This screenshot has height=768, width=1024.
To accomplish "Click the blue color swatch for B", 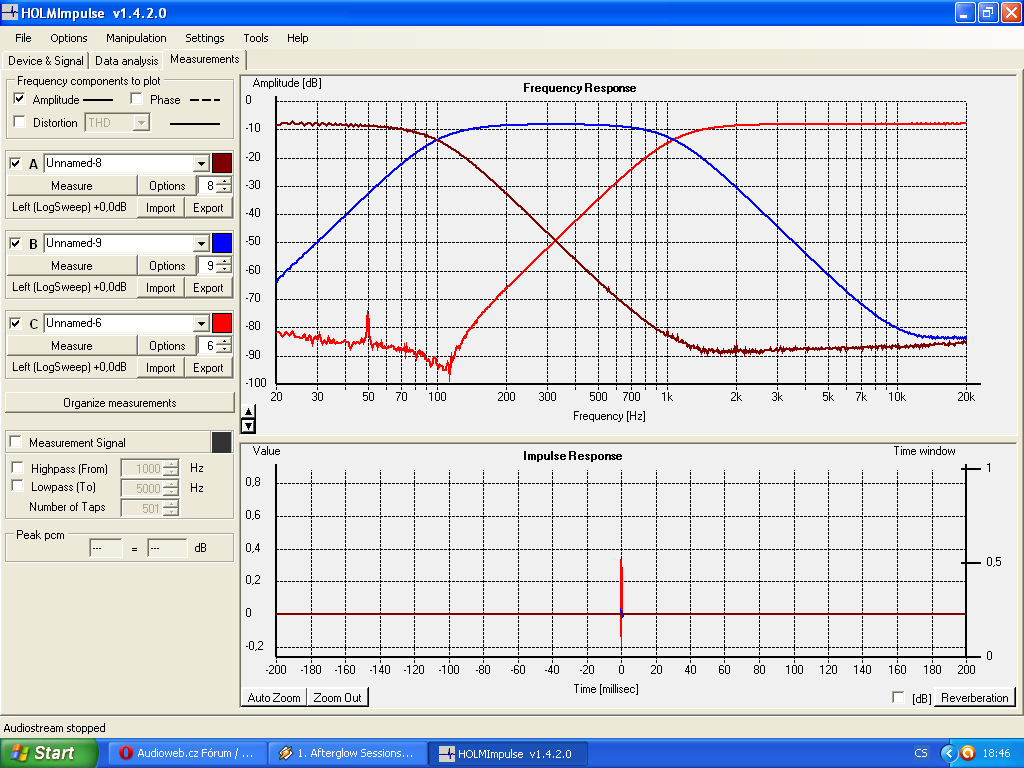I will (x=222, y=243).
